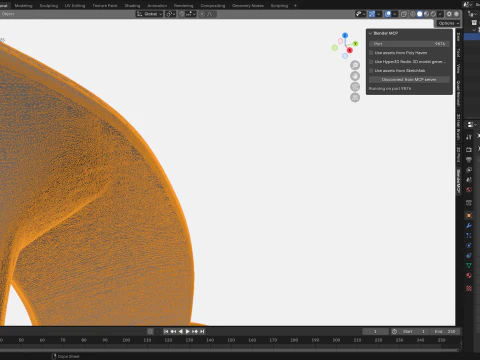Enable Use assets from Sketchfab checkbox
480x360 pixels.
pyautogui.click(x=371, y=71)
